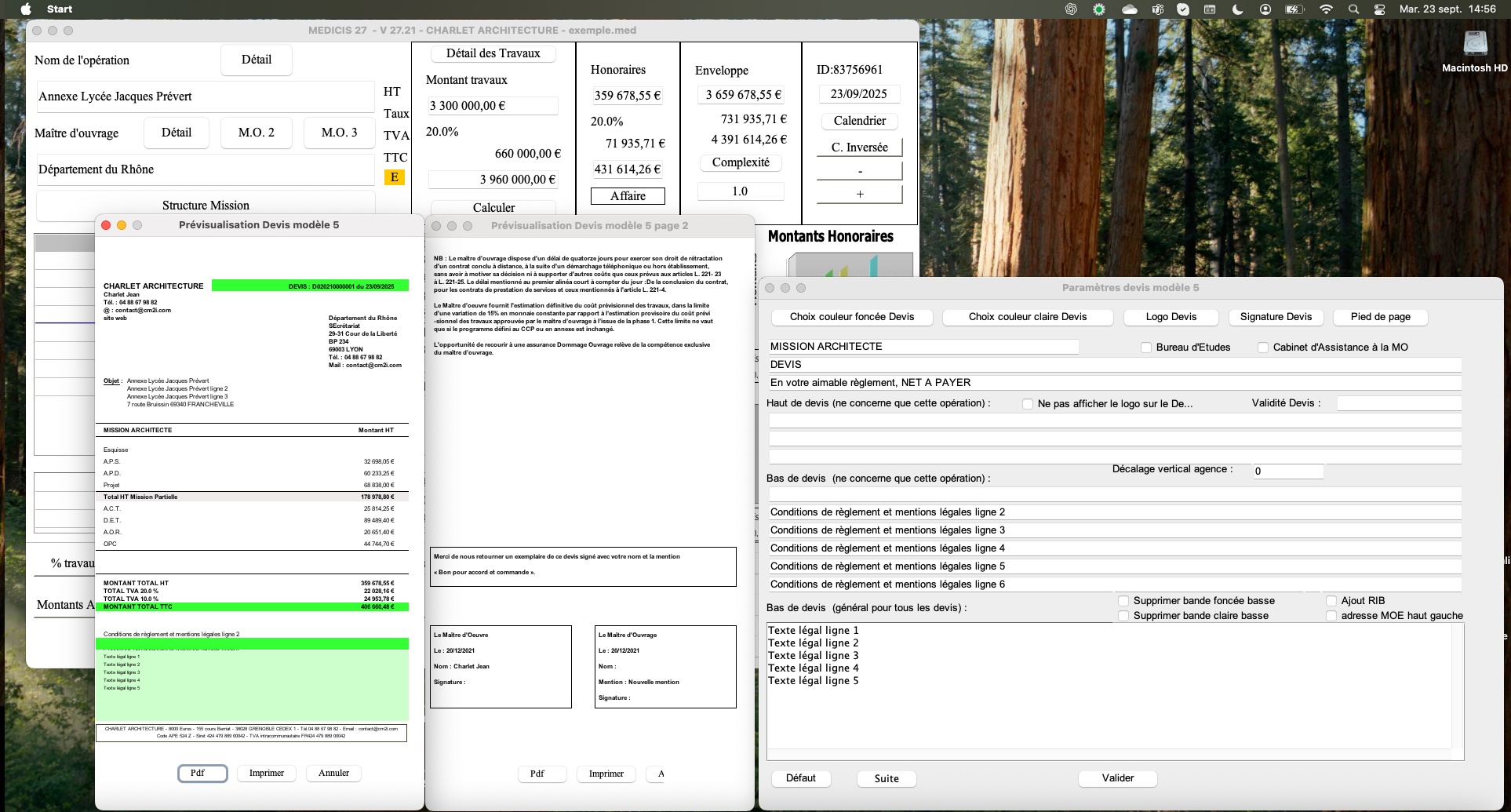Click the Pied de page button
Screen dimensions: 1511x812
point(1381,317)
